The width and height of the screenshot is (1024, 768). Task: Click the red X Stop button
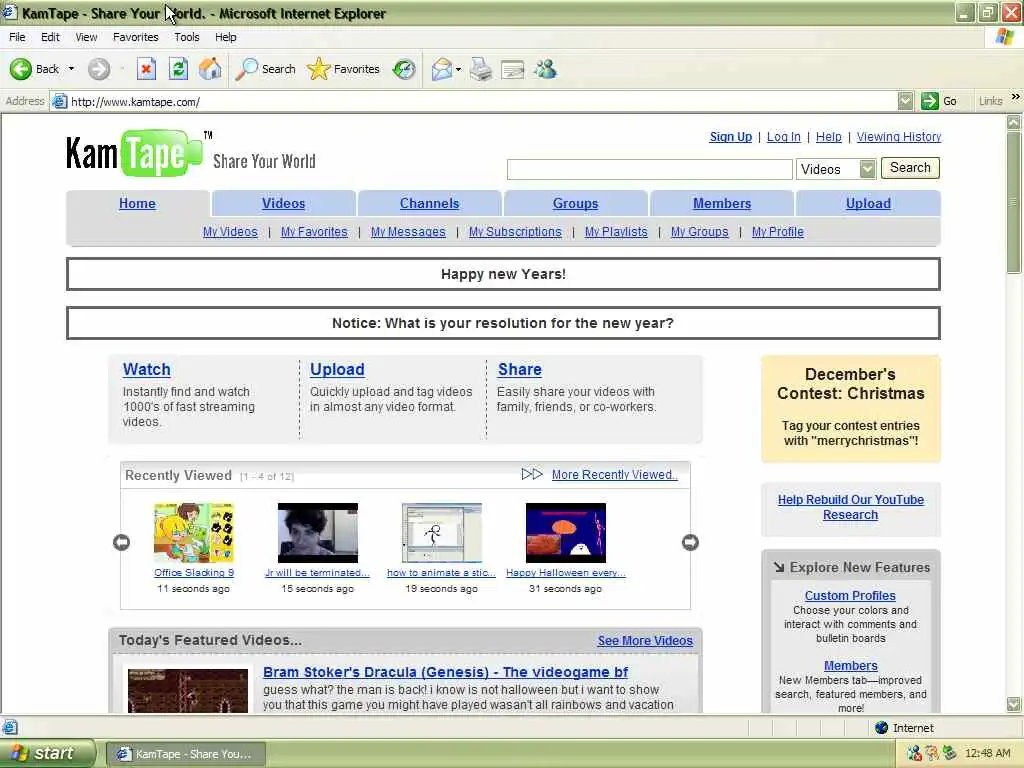coord(146,69)
